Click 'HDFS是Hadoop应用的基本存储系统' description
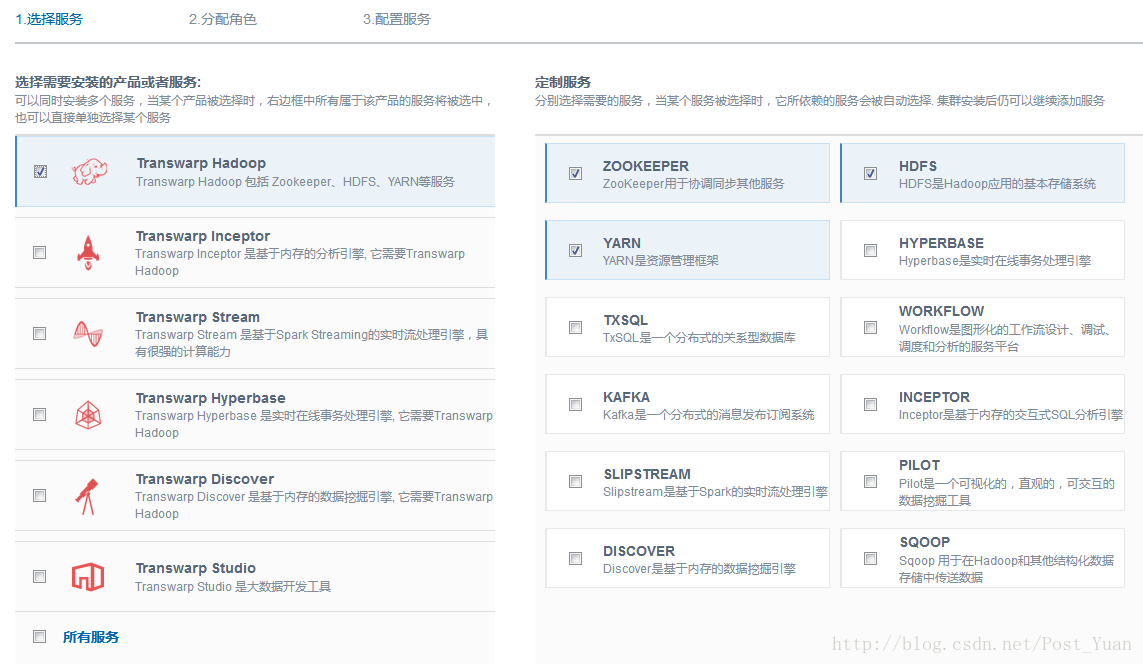Image resolution: width=1143 pixels, height=664 pixels. pos(997,184)
